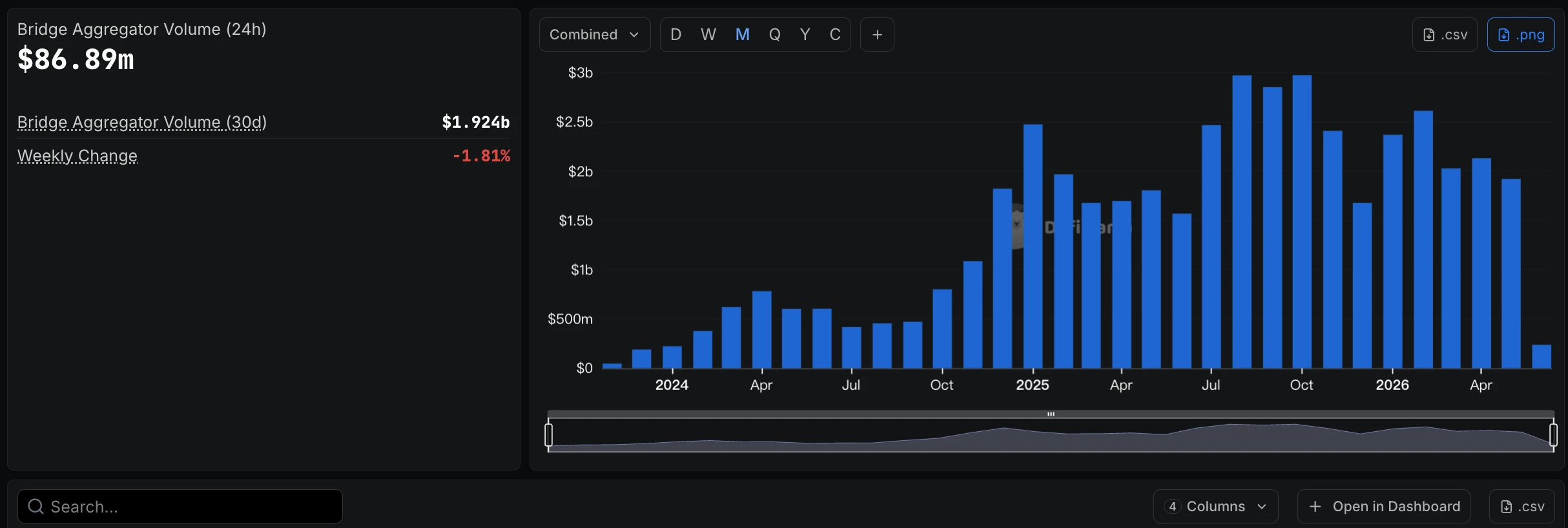Image resolution: width=1568 pixels, height=528 pixels.
Task: Select the Quarterly (Q) interval
Action: click(774, 35)
